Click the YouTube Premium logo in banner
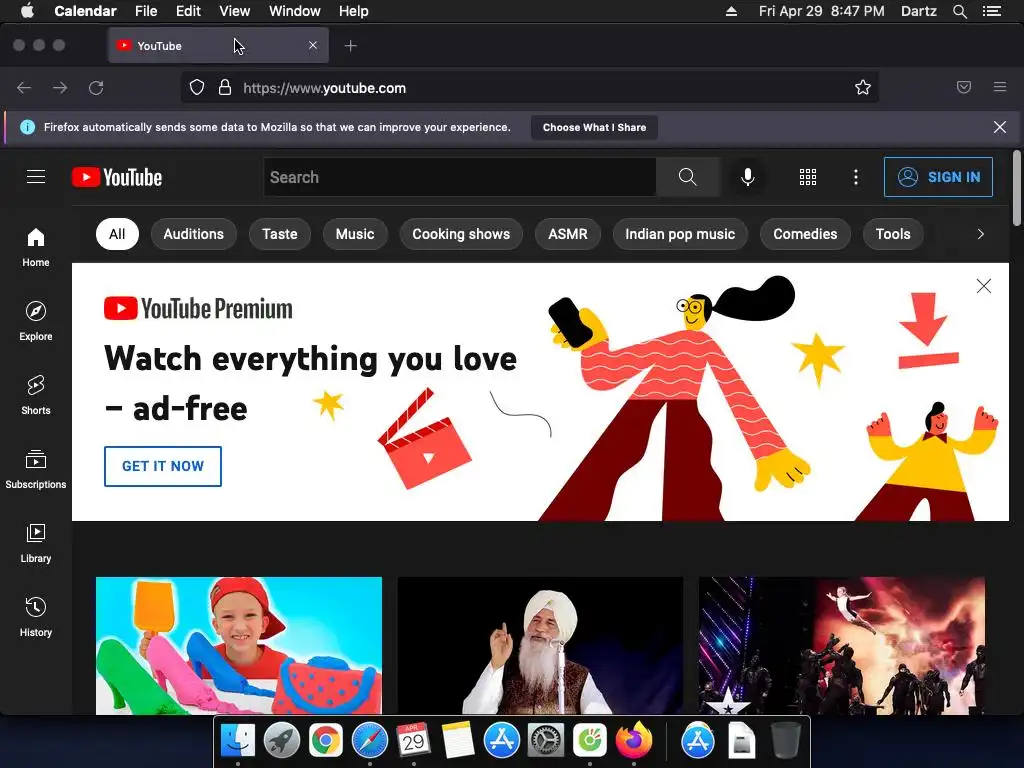This screenshot has width=1024, height=768. click(198, 308)
